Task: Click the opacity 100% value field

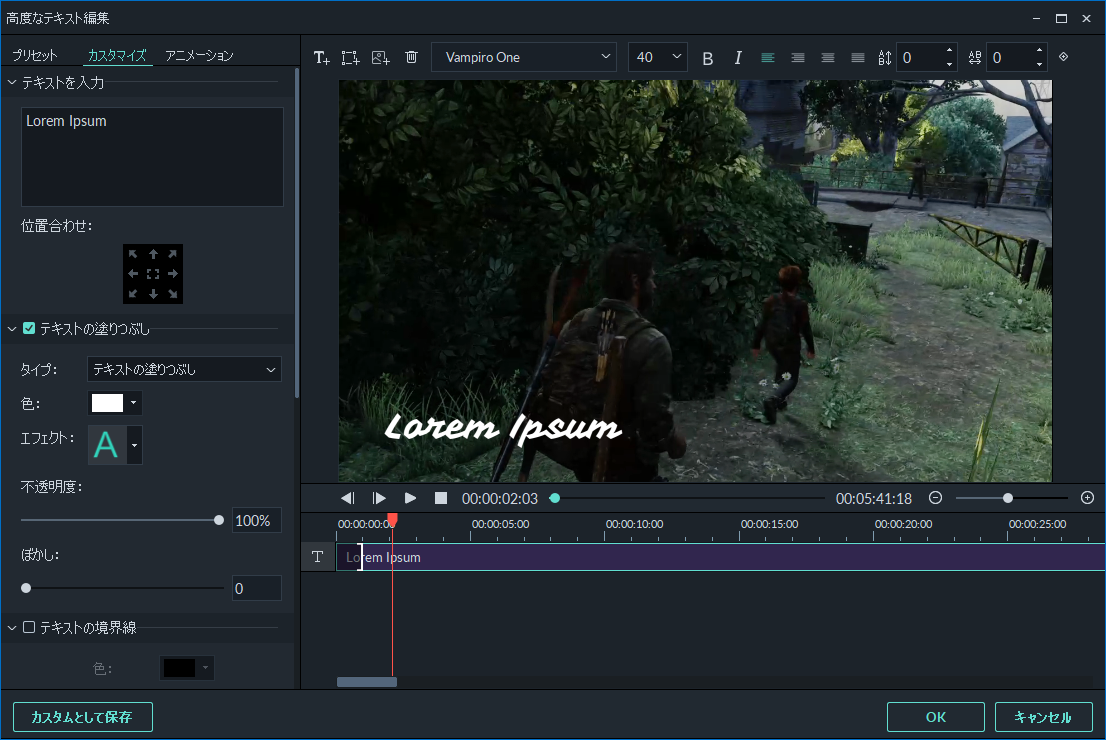Action: pyautogui.click(x=257, y=520)
